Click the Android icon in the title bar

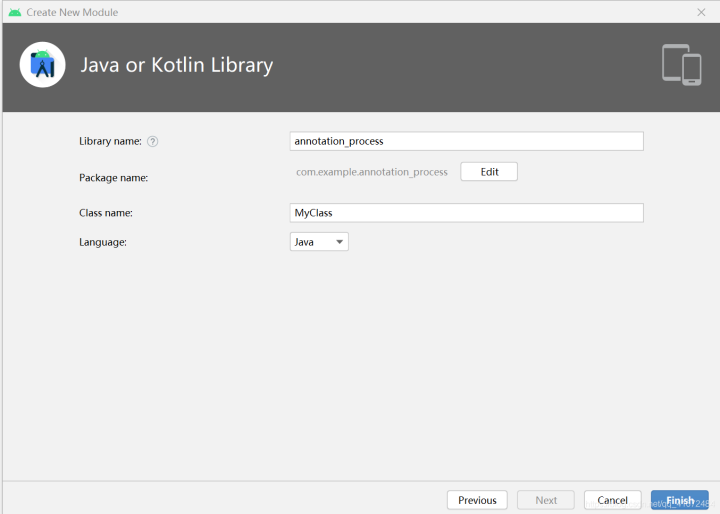tap(15, 12)
